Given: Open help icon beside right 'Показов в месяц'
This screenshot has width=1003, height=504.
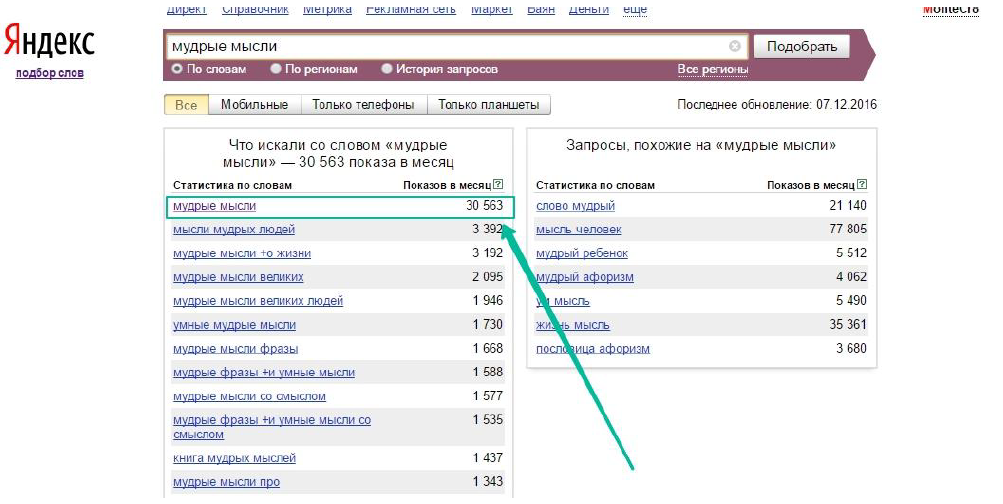Looking at the screenshot, I should [x=862, y=185].
